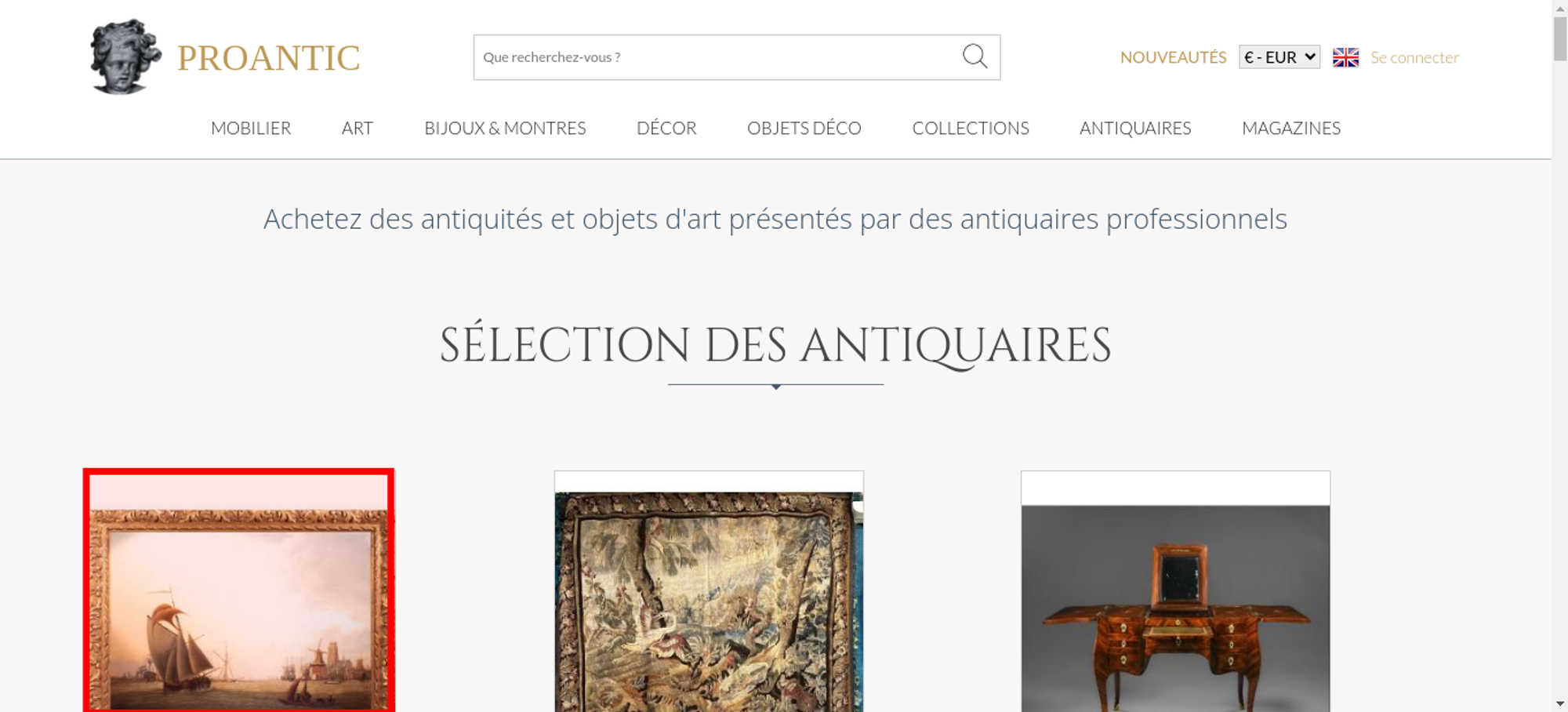Switch language via the UK flag icon
This screenshot has height=712, width=1568.
point(1345,57)
